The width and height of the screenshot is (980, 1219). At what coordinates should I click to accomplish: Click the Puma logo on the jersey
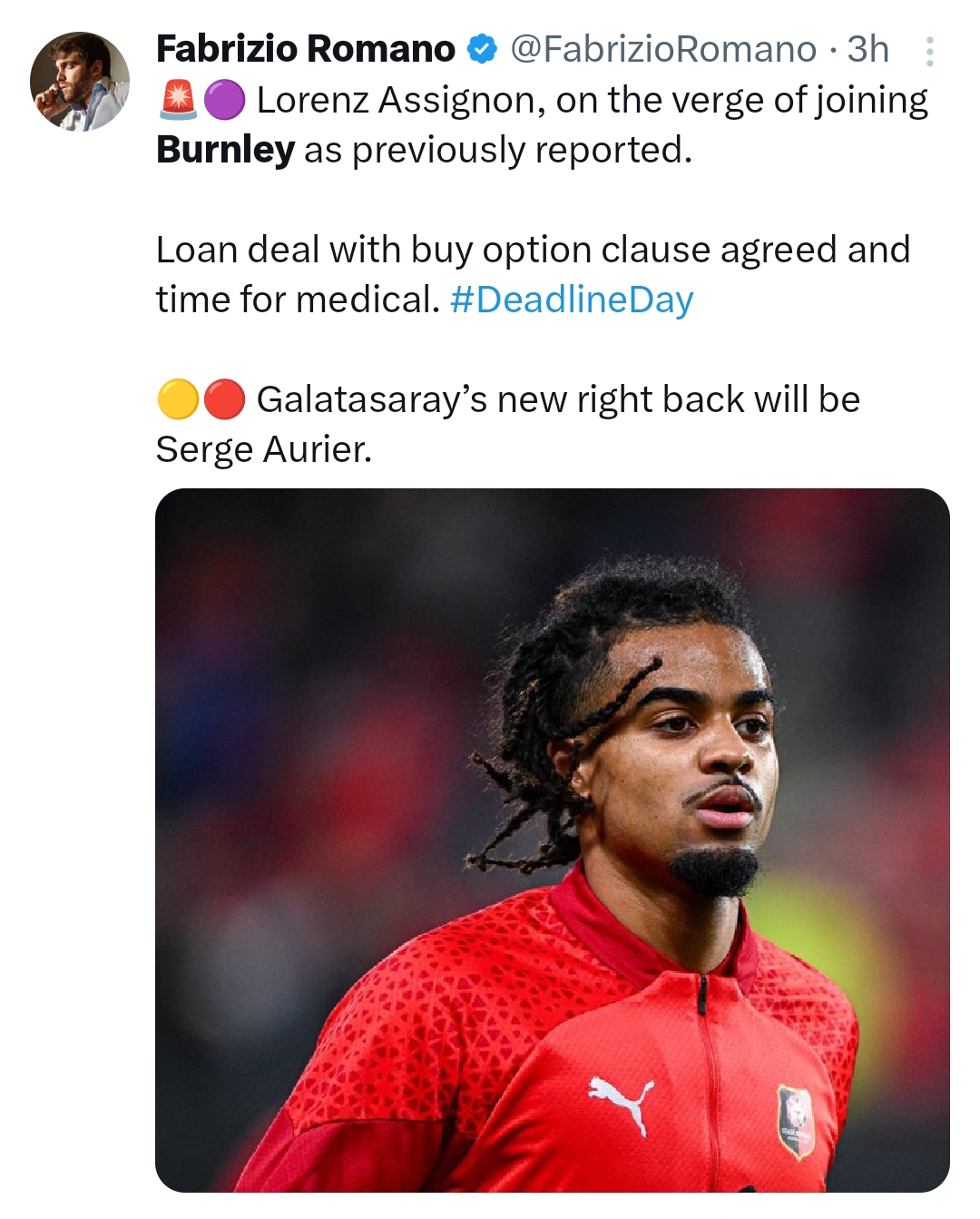[x=622, y=1101]
